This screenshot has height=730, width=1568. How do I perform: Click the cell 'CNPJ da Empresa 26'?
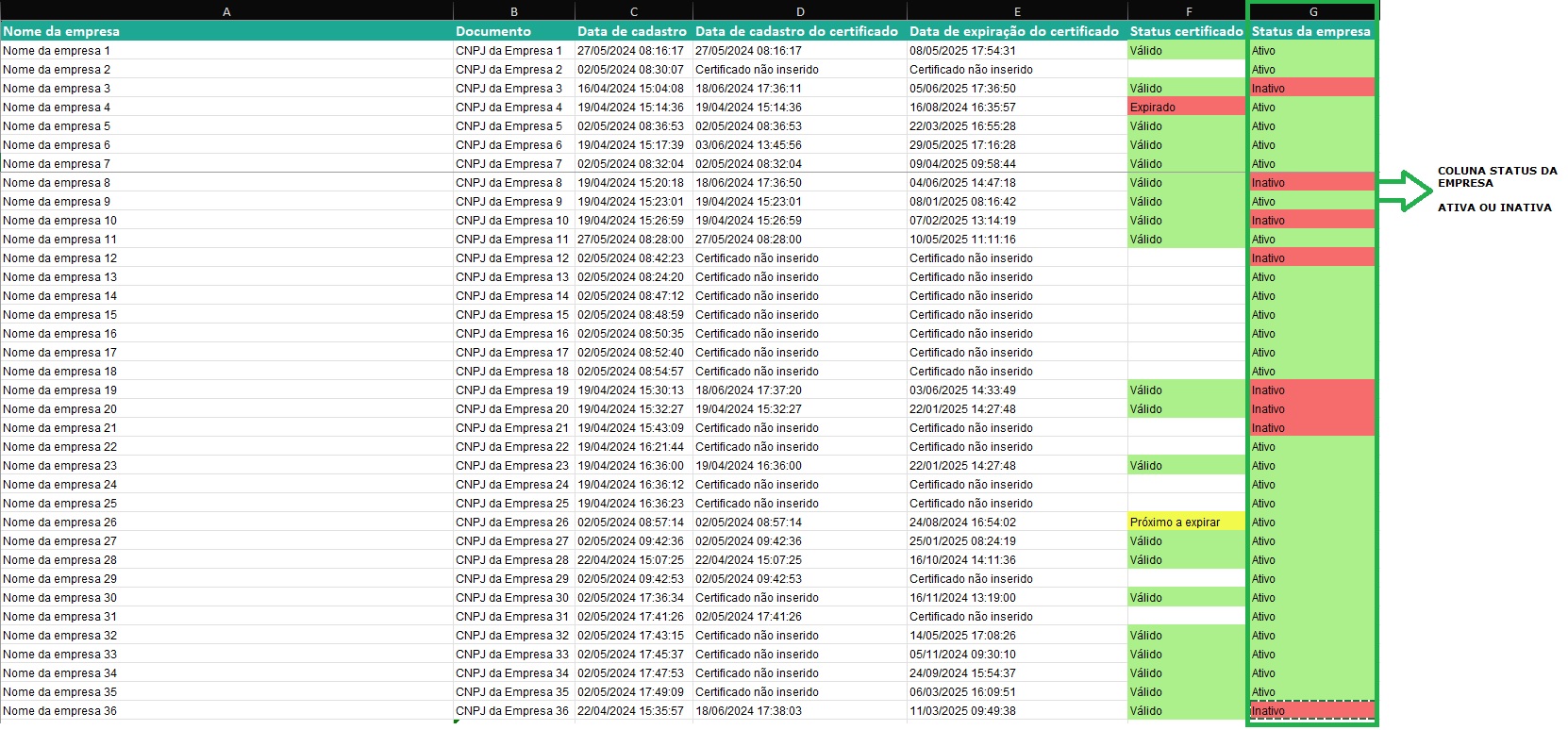(x=513, y=523)
